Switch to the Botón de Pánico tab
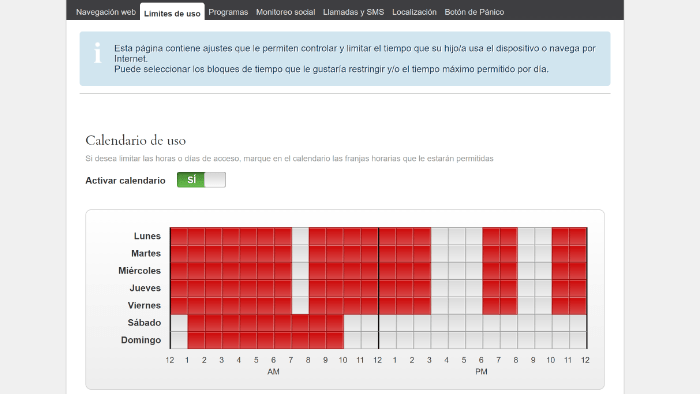The height and width of the screenshot is (394, 700). (474, 12)
